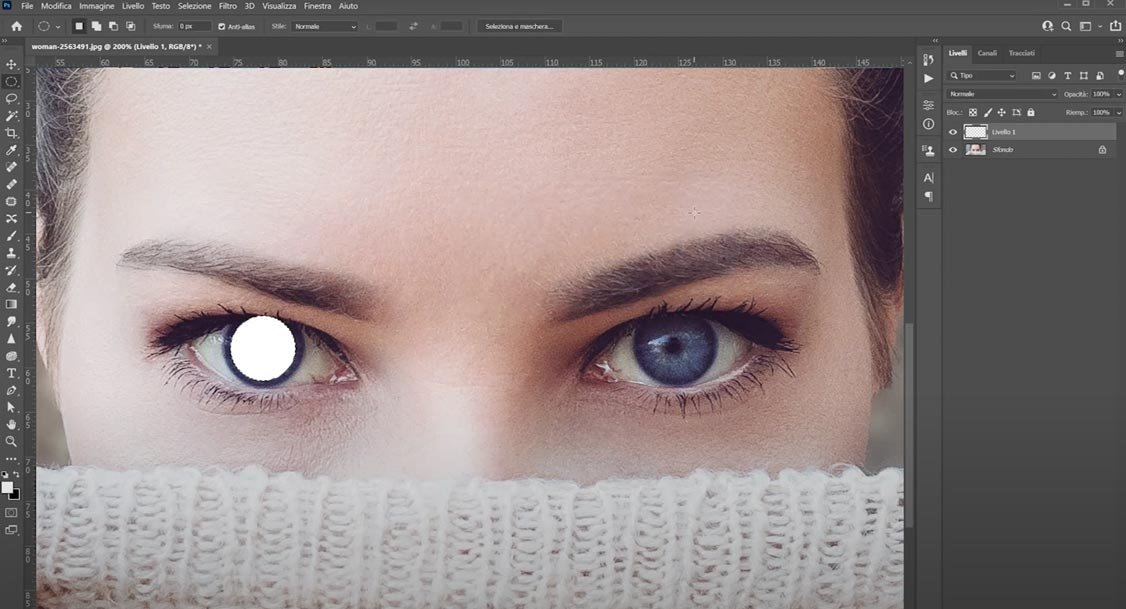Open the layer filter Tipo dropdown
The image size is (1126, 609).
pyautogui.click(x=982, y=75)
